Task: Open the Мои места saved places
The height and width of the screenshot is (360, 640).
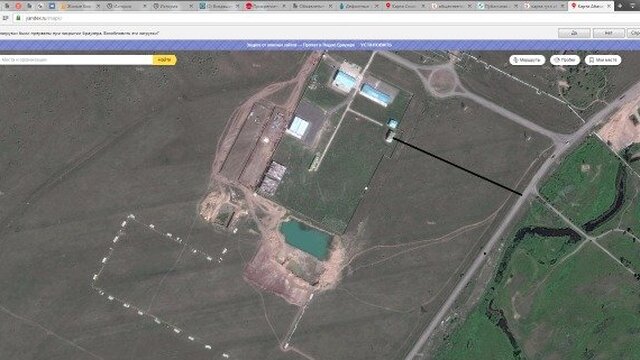Action: tap(603, 60)
